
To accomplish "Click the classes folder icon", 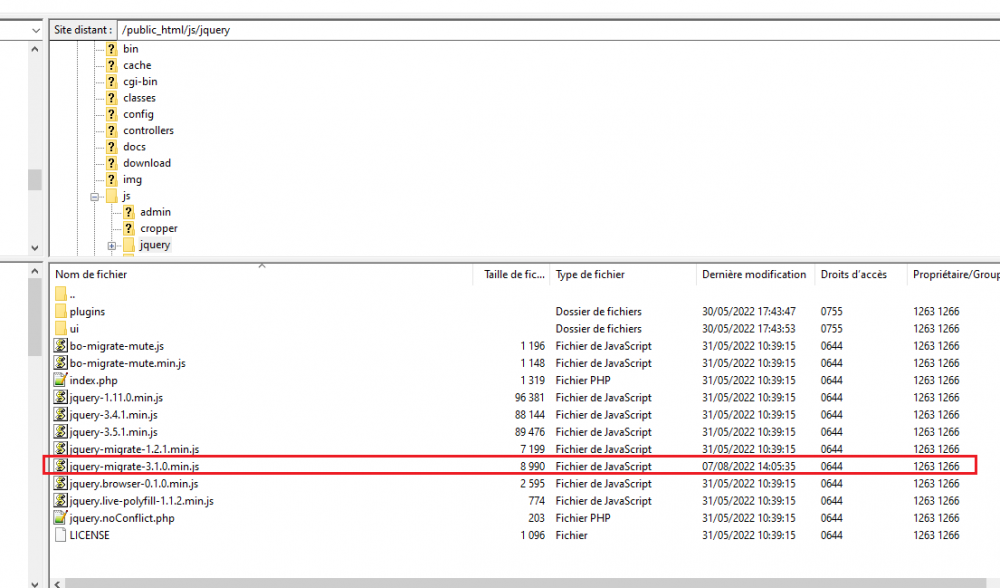I will (112, 98).
